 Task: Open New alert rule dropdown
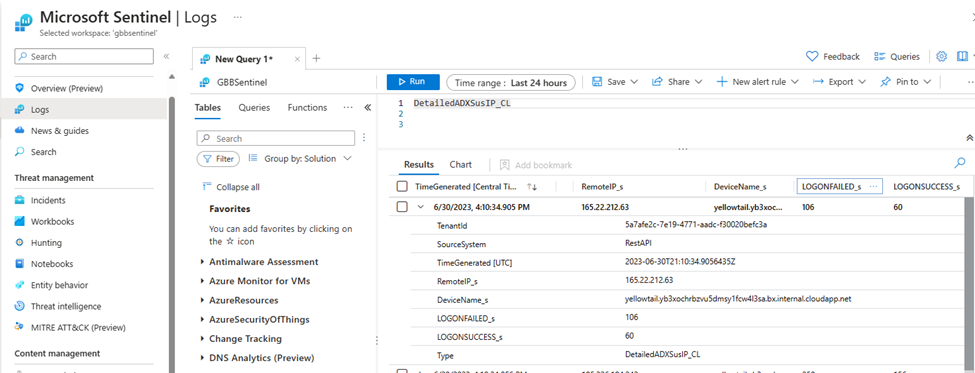pos(757,82)
